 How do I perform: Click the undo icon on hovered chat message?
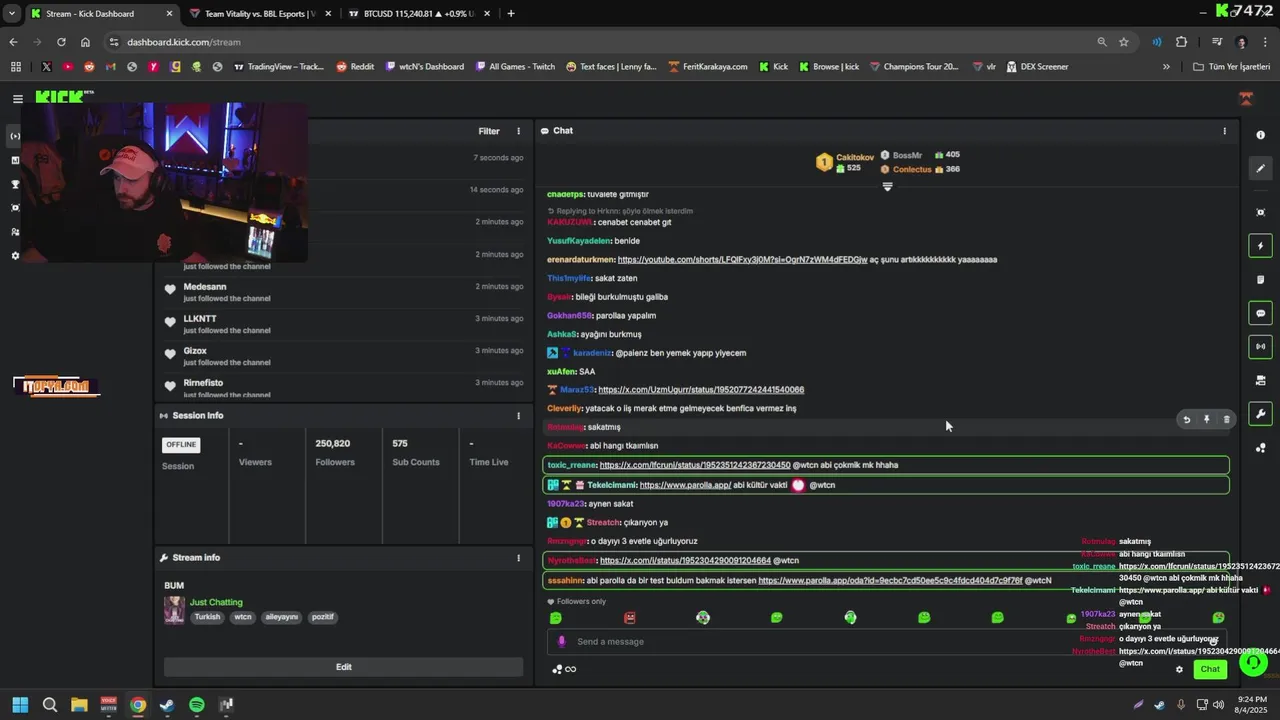click(1187, 420)
